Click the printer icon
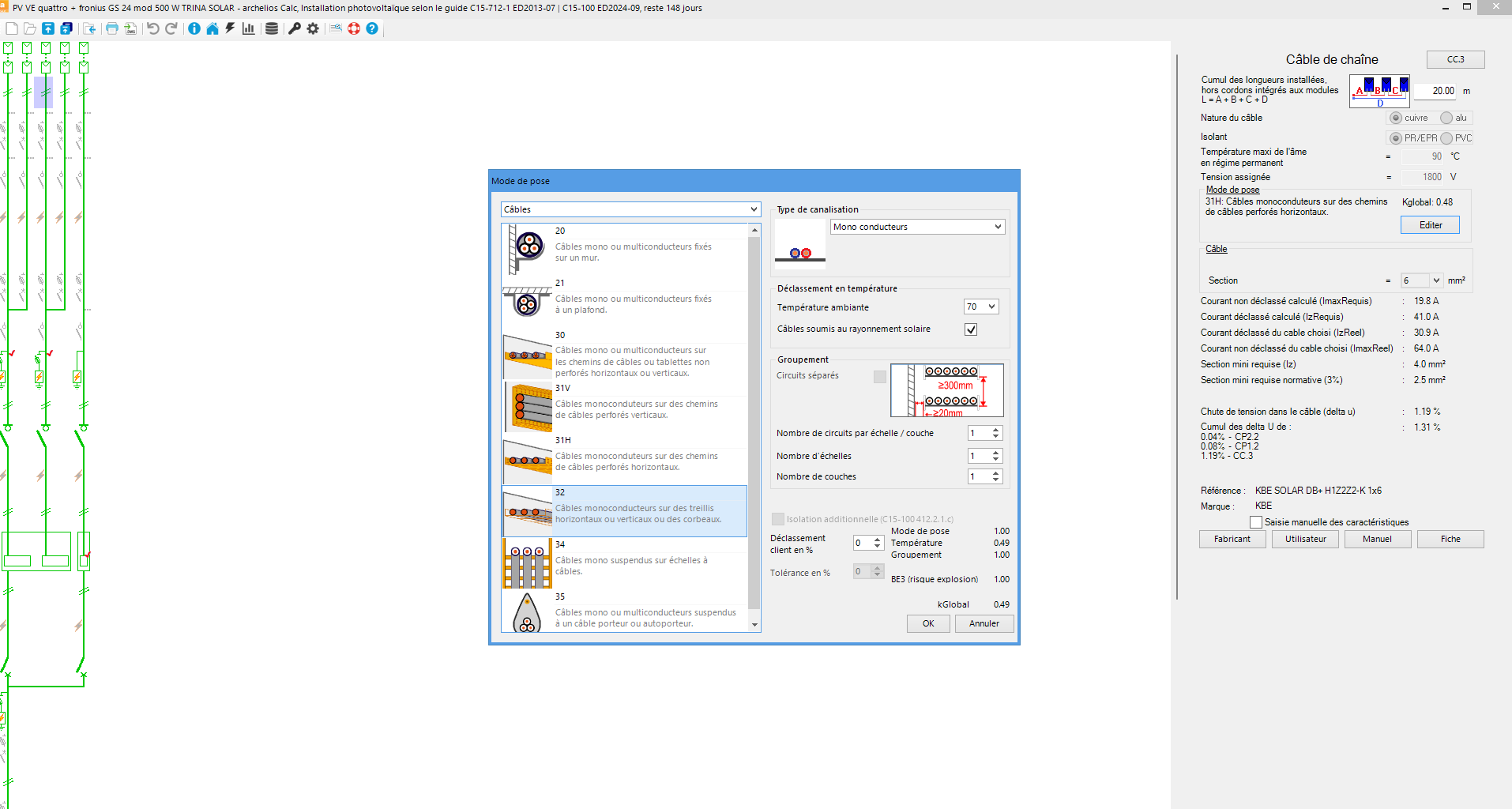 112,28
